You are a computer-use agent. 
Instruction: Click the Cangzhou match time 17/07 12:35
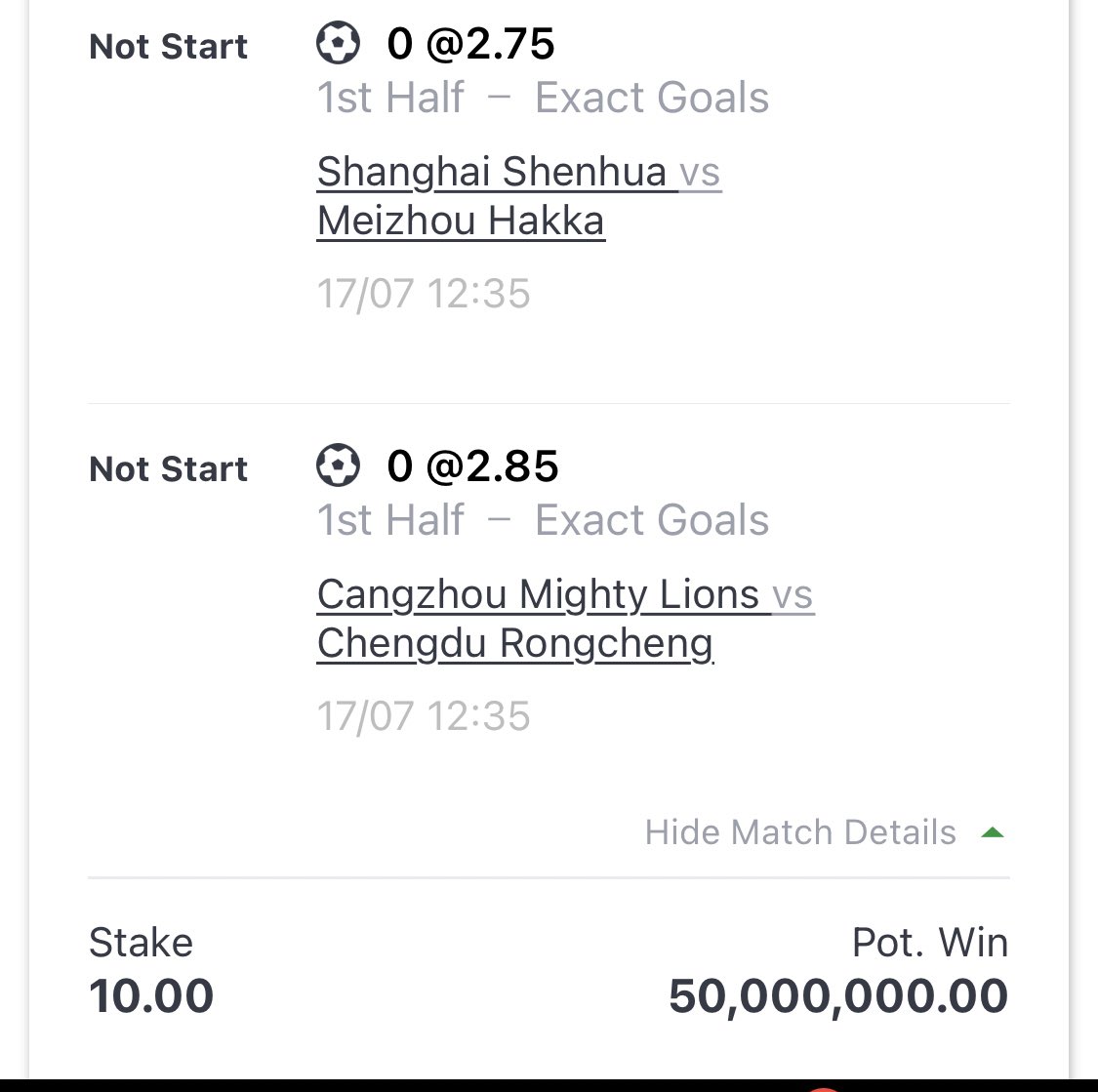pos(424,715)
